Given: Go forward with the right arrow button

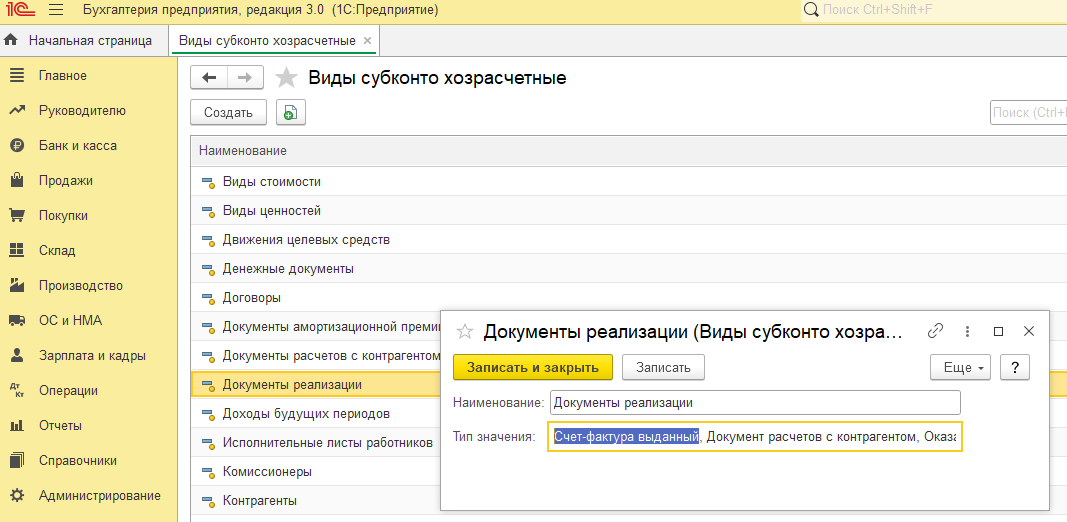Looking at the screenshot, I should [245, 78].
